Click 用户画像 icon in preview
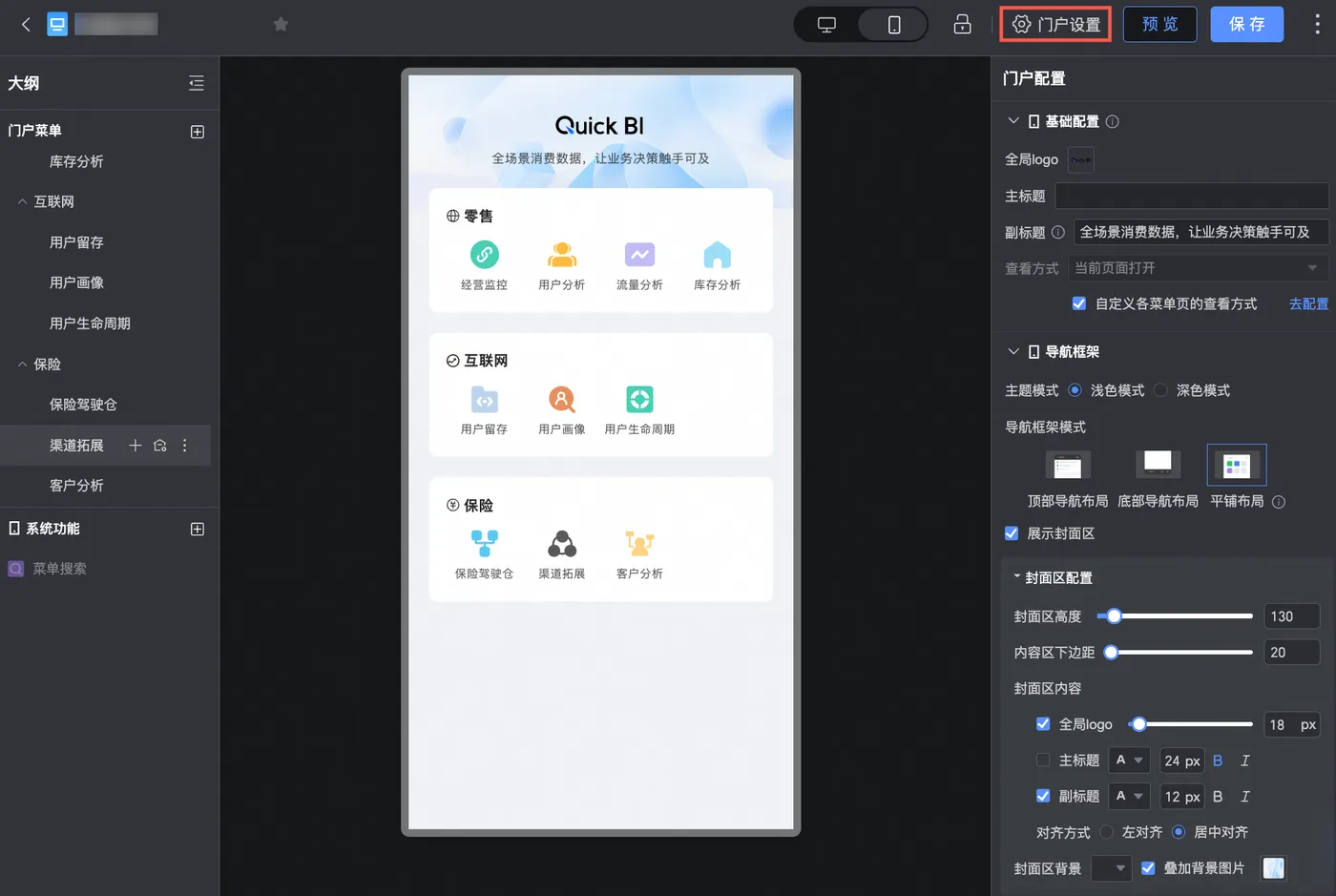This screenshot has height=896, width=1336. click(x=562, y=399)
